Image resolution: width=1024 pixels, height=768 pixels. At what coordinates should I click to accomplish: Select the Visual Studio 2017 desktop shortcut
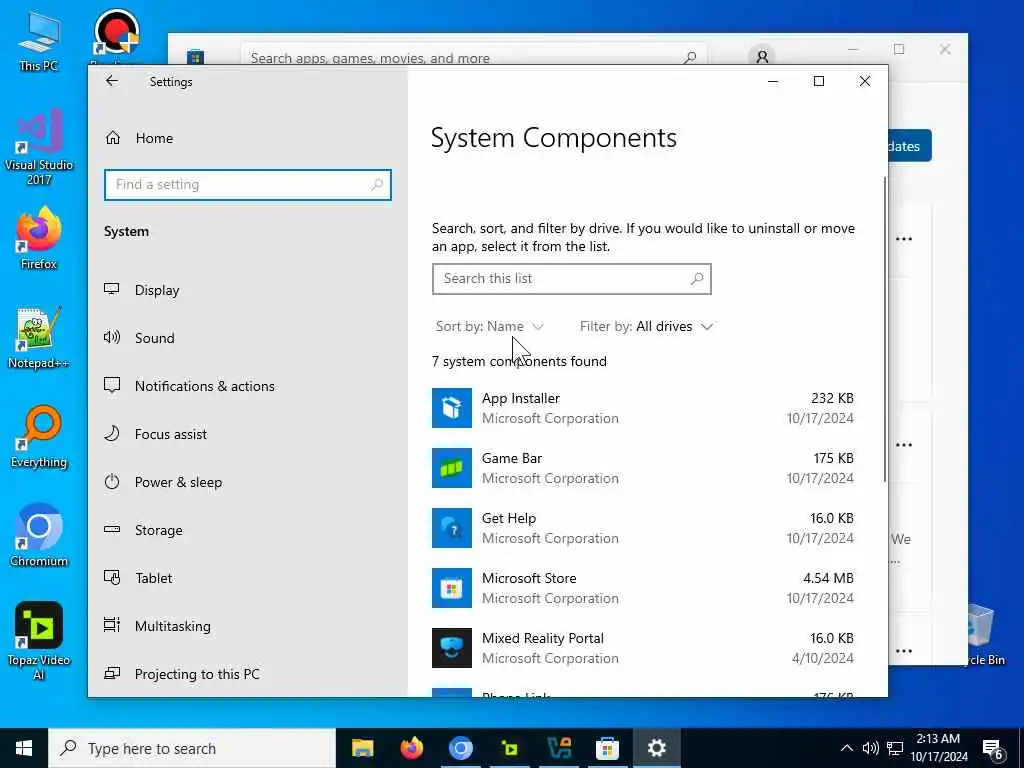tap(39, 147)
